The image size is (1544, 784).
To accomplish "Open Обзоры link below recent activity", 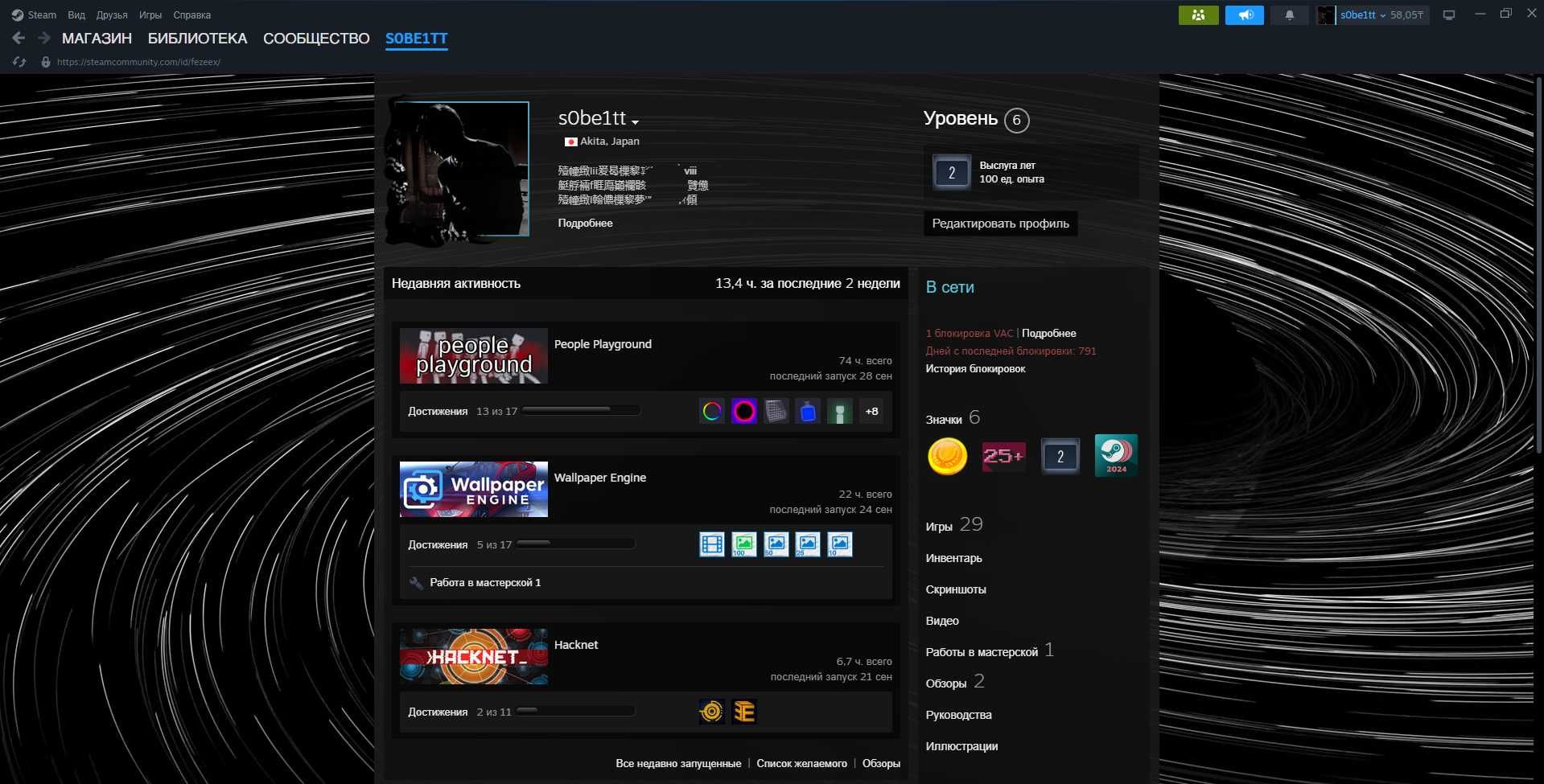I will tap(881, 763).
